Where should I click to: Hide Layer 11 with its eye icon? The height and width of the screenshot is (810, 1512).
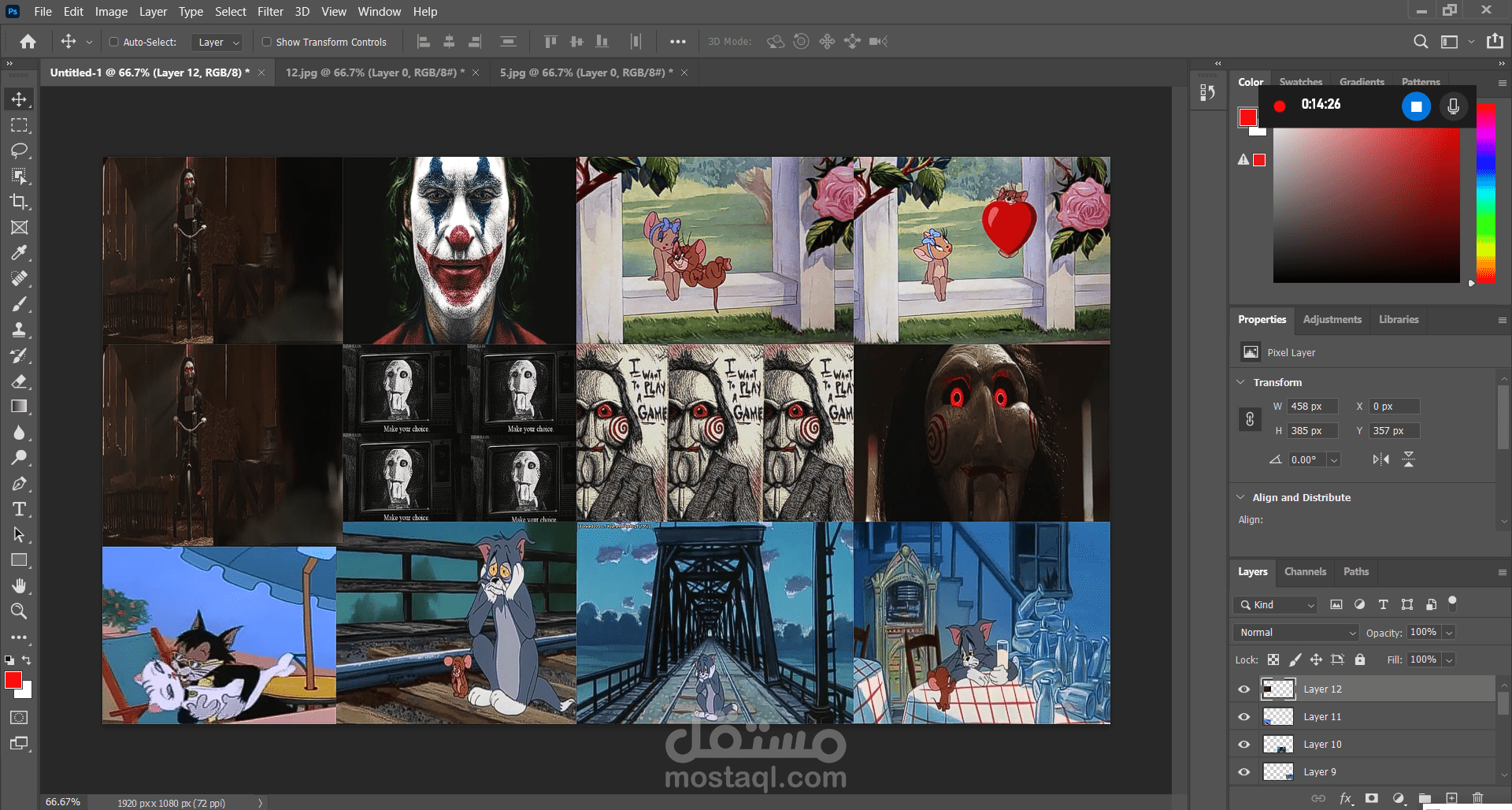pyautogui.click(x=1244, y=717)
